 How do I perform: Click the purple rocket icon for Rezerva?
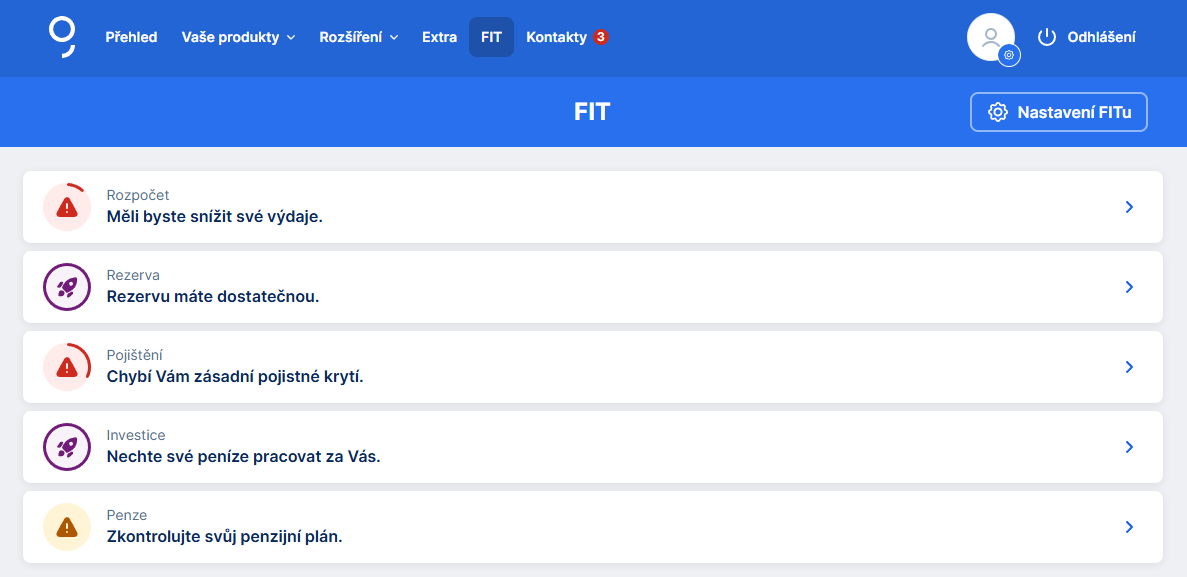67,287
